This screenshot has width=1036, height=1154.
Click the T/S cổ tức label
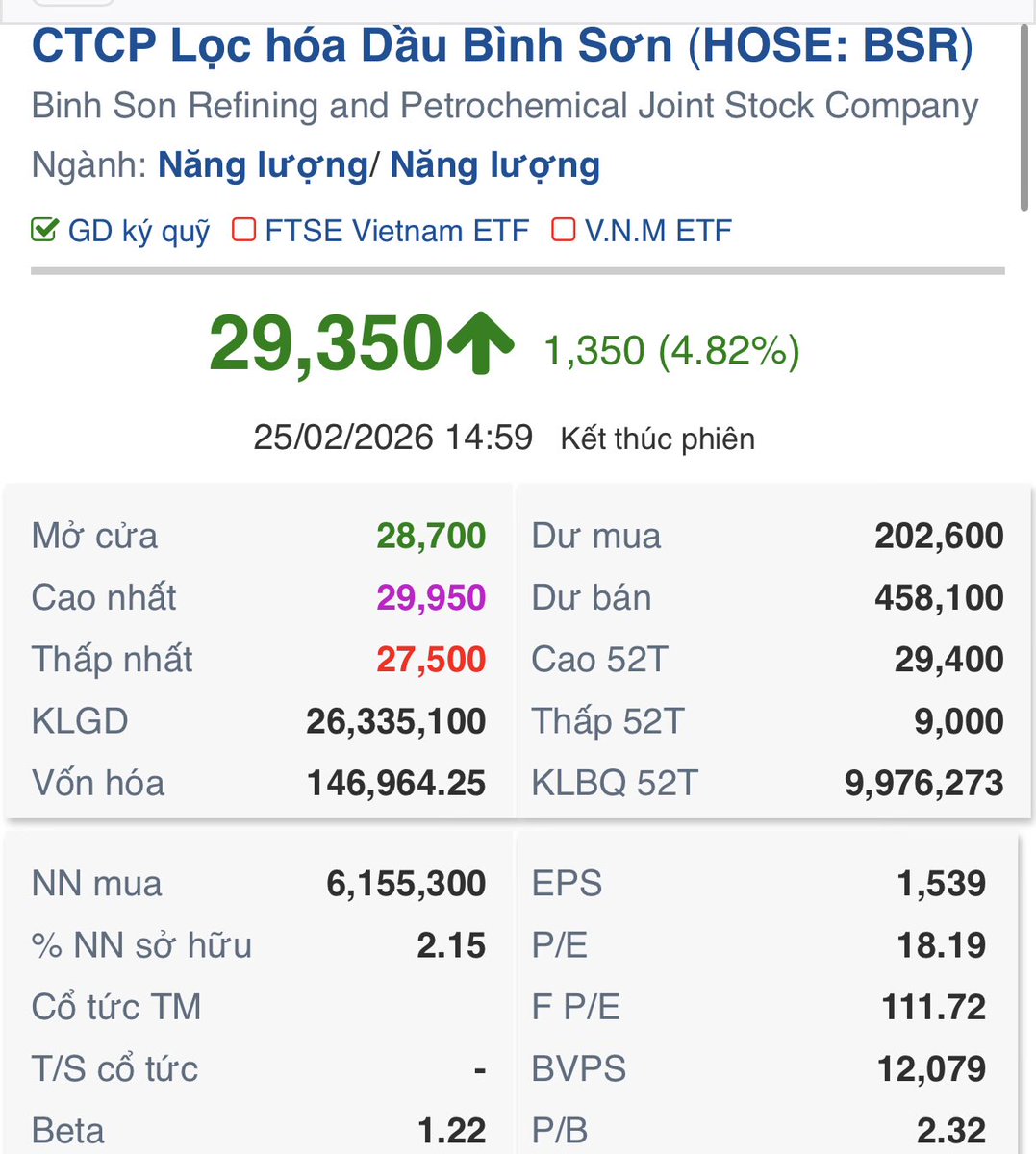(x=114, y=1068)
